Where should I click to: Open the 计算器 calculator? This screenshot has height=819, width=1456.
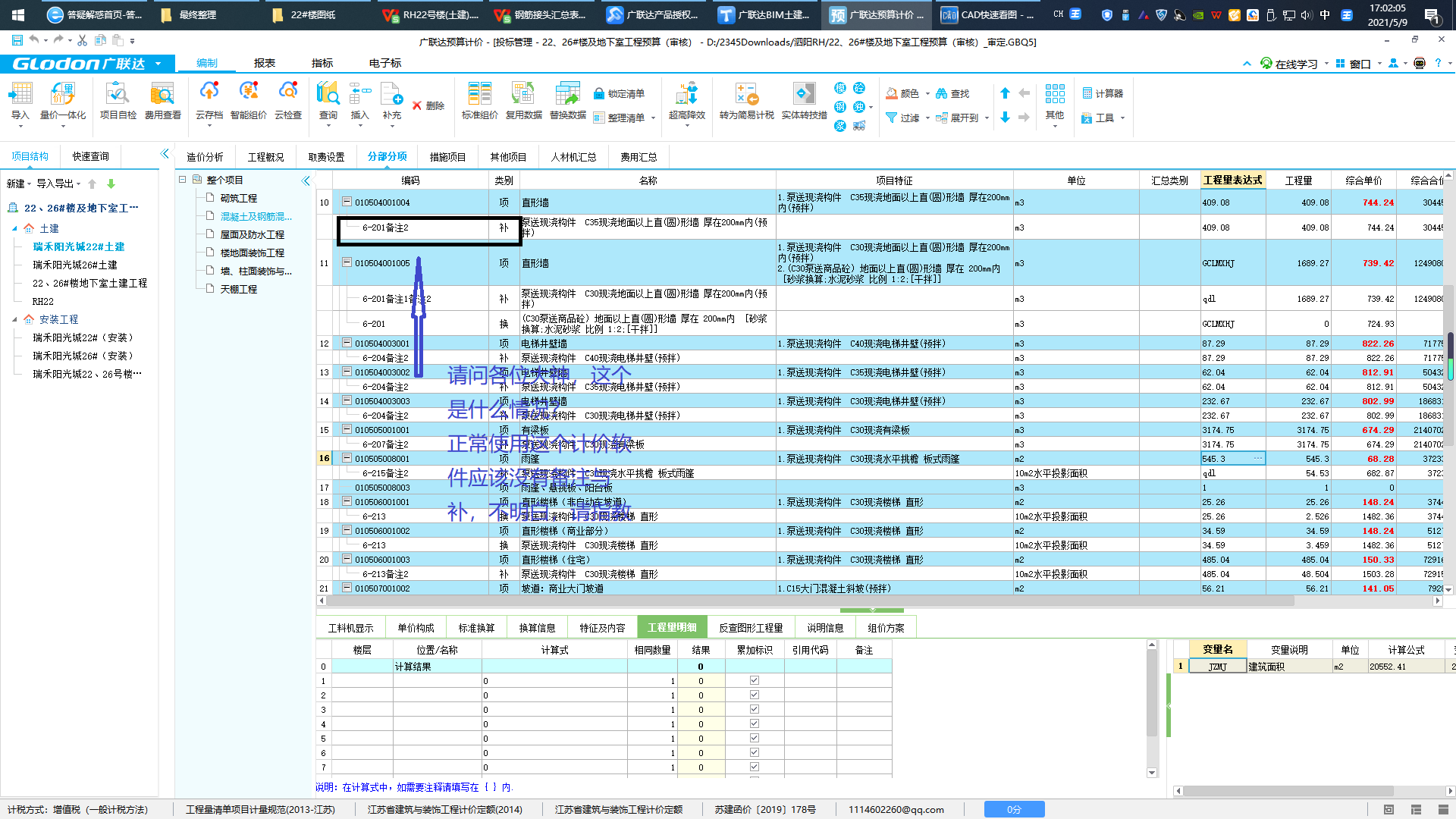pos(1103,93)
